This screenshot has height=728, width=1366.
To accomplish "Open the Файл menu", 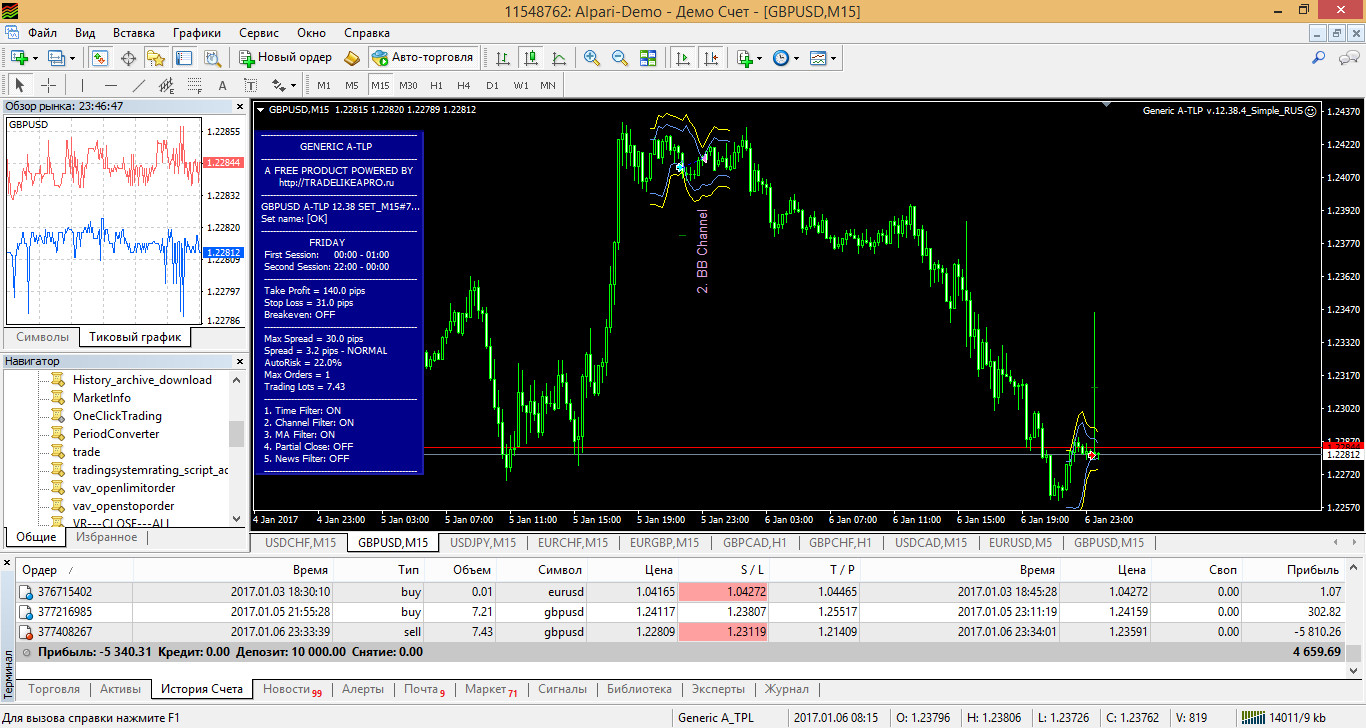I will [42, 33].
